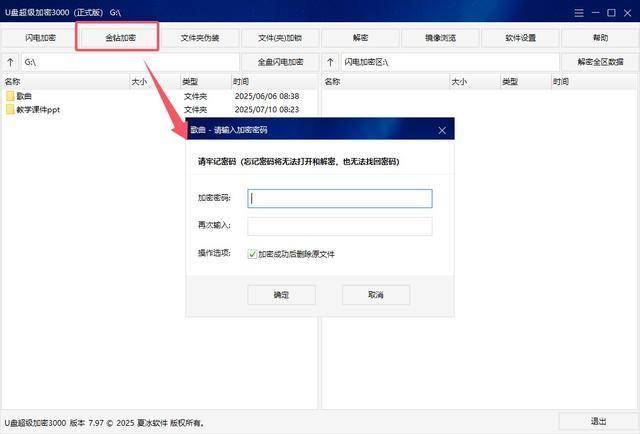The height and width of the screenshot is (434, 640).
Task: Click the 闪电加密 toolbar button
Action: pos(40,38)
